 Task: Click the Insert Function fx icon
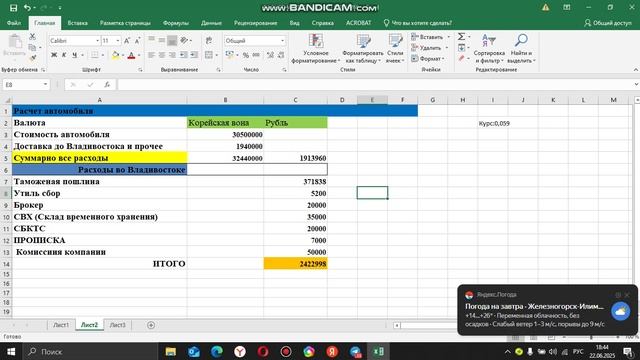tap(107, 84)
